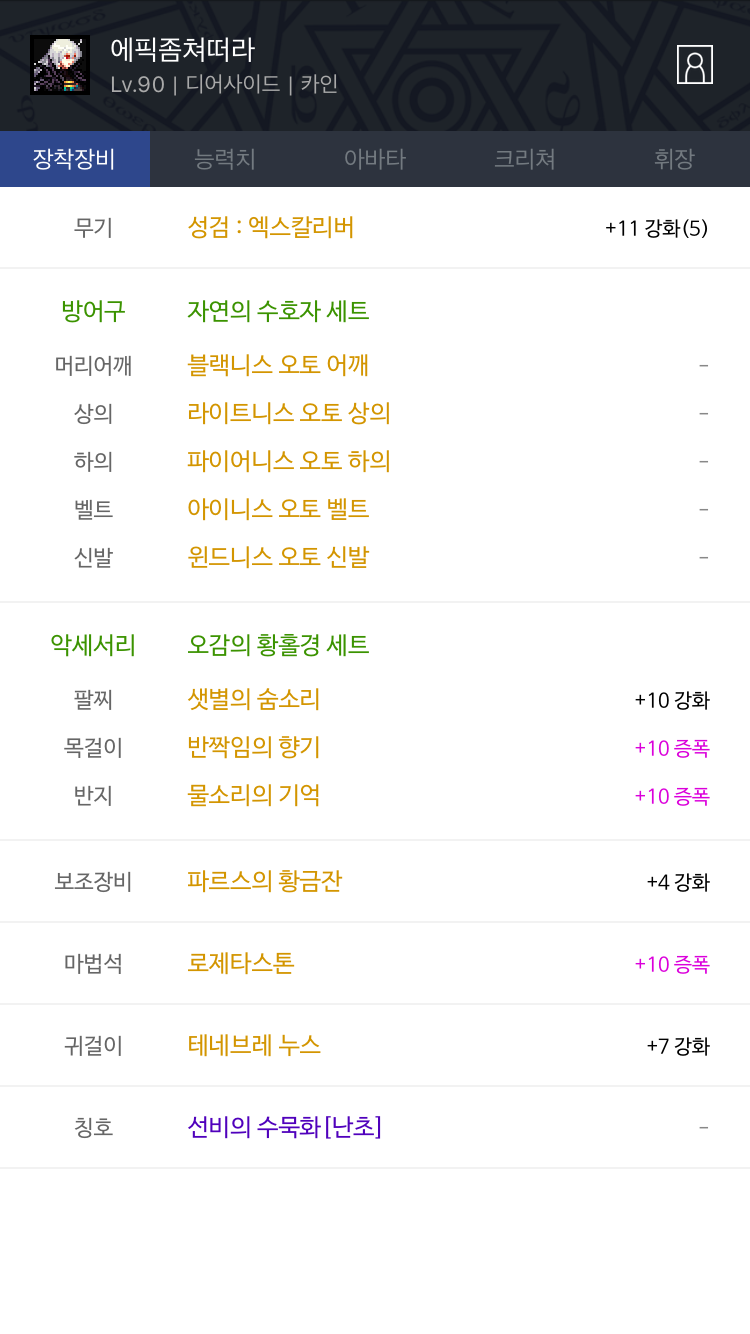This screenshot has width=750, height=1334.
Task: Select 라이트니스 오토 상의 item
Action: (x=289, y=413)
